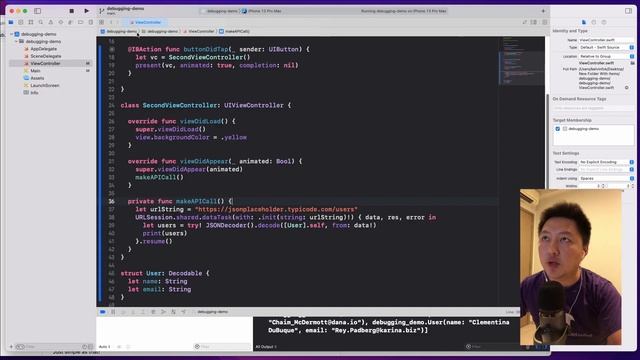Select the History inspector icon

(594, 22)
